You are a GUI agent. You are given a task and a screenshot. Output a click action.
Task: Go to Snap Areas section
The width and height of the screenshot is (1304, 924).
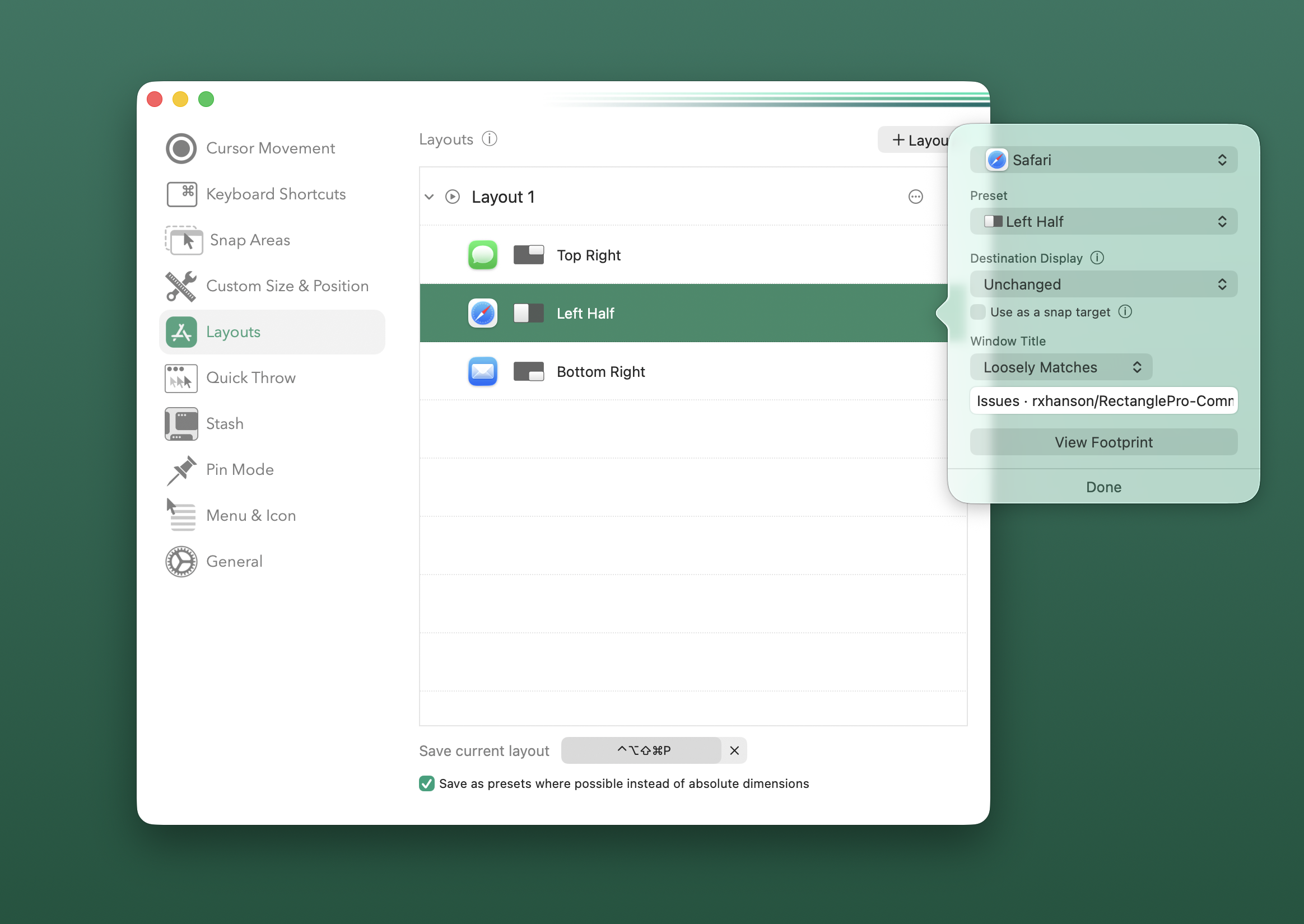272,241
